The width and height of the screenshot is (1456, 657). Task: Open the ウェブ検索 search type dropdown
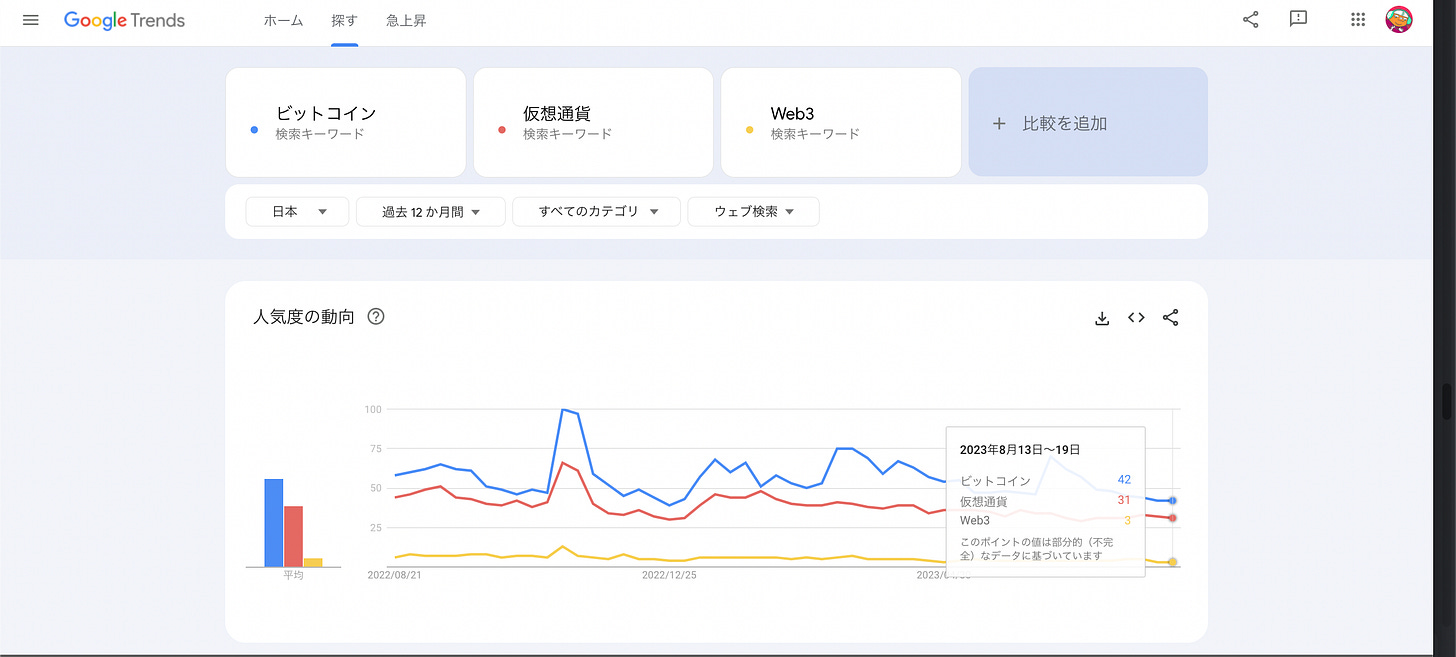753,212
